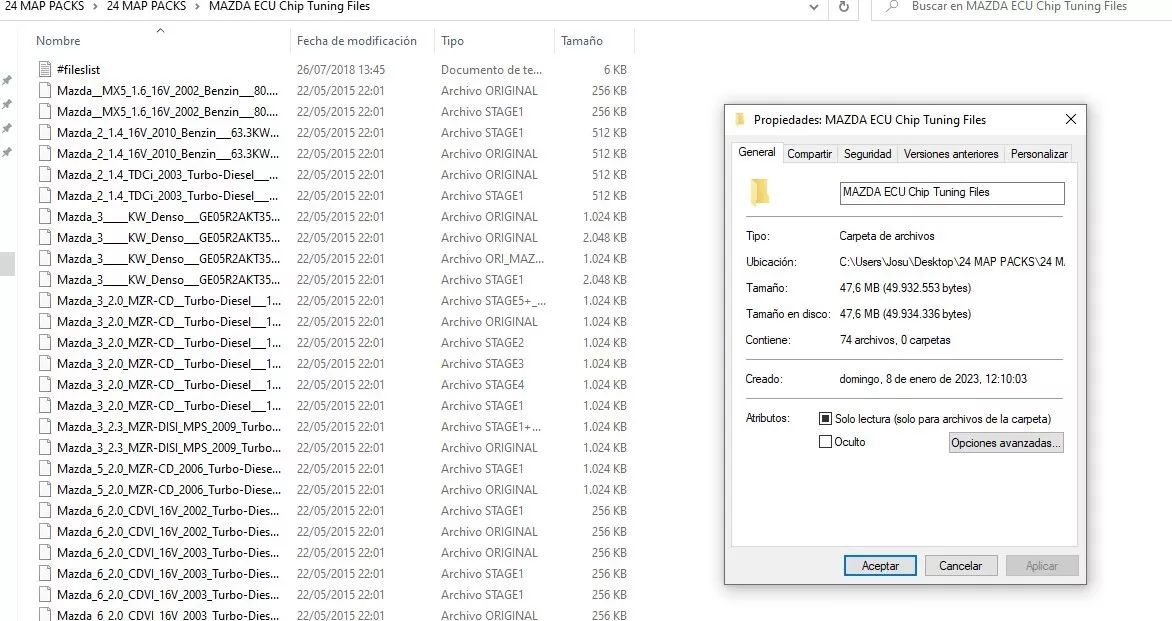Click the icon of the Mazda_5_2.0_MZR-CD Archivo ORIGINAL file
Image resolution: width=1172 pixels, height=621 pixels.
point(46,489)
